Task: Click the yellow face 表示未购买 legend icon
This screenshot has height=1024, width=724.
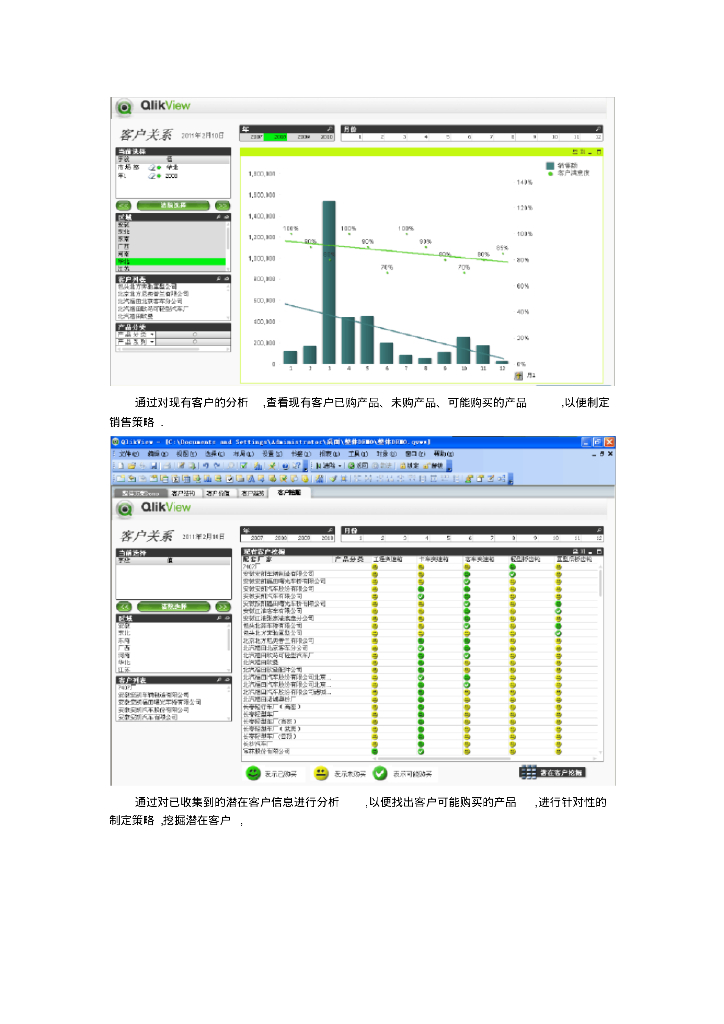Action: coord(321,773)
